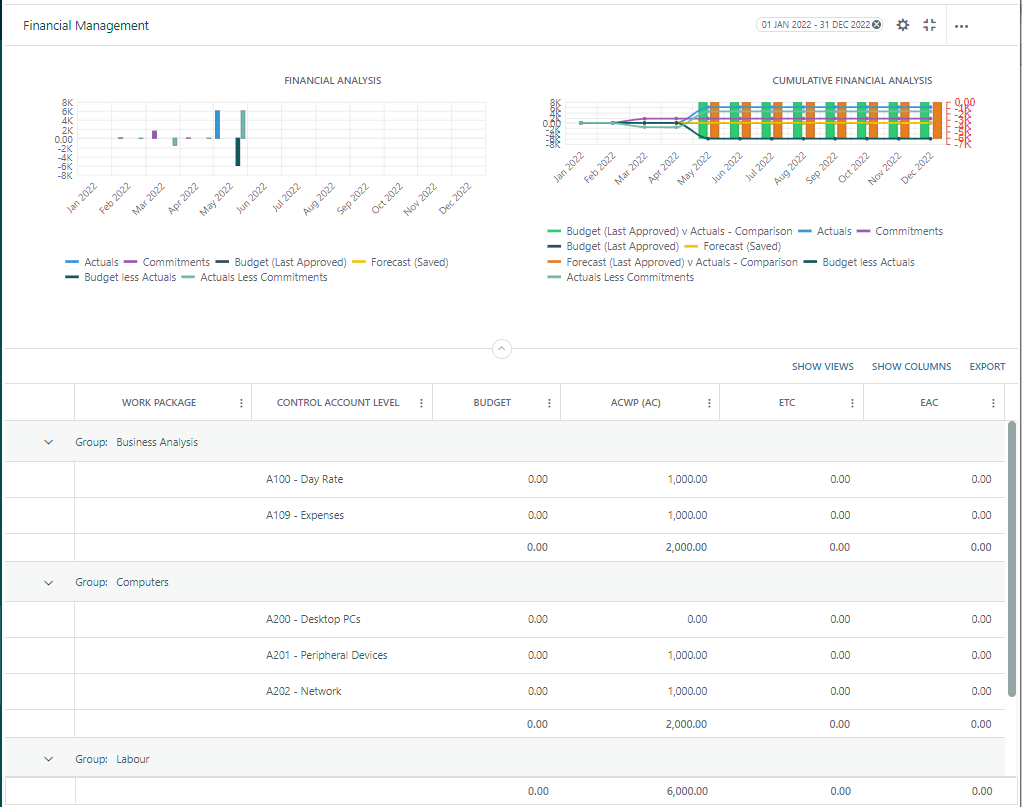The width and height of the screenshot is (1022, 807).
Task: Toggle Budget less Actuals legend in Cumulative chart
Action: click(x=858, y=262)
